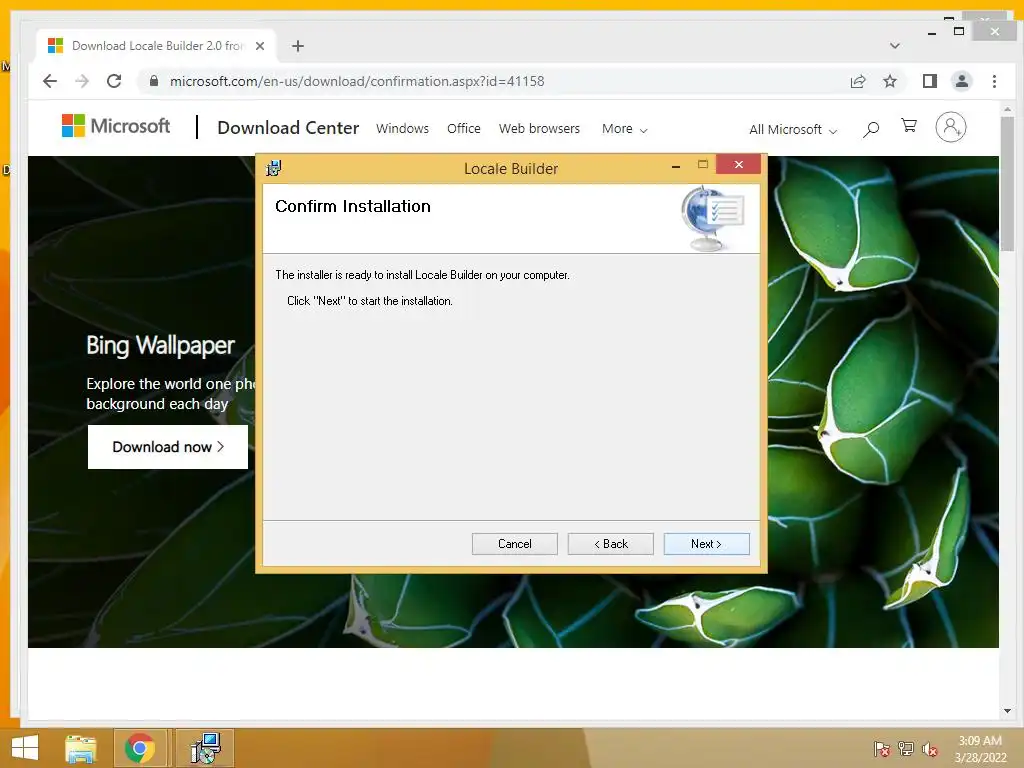Expand the More dropdown in site navigation

(624, 129)
